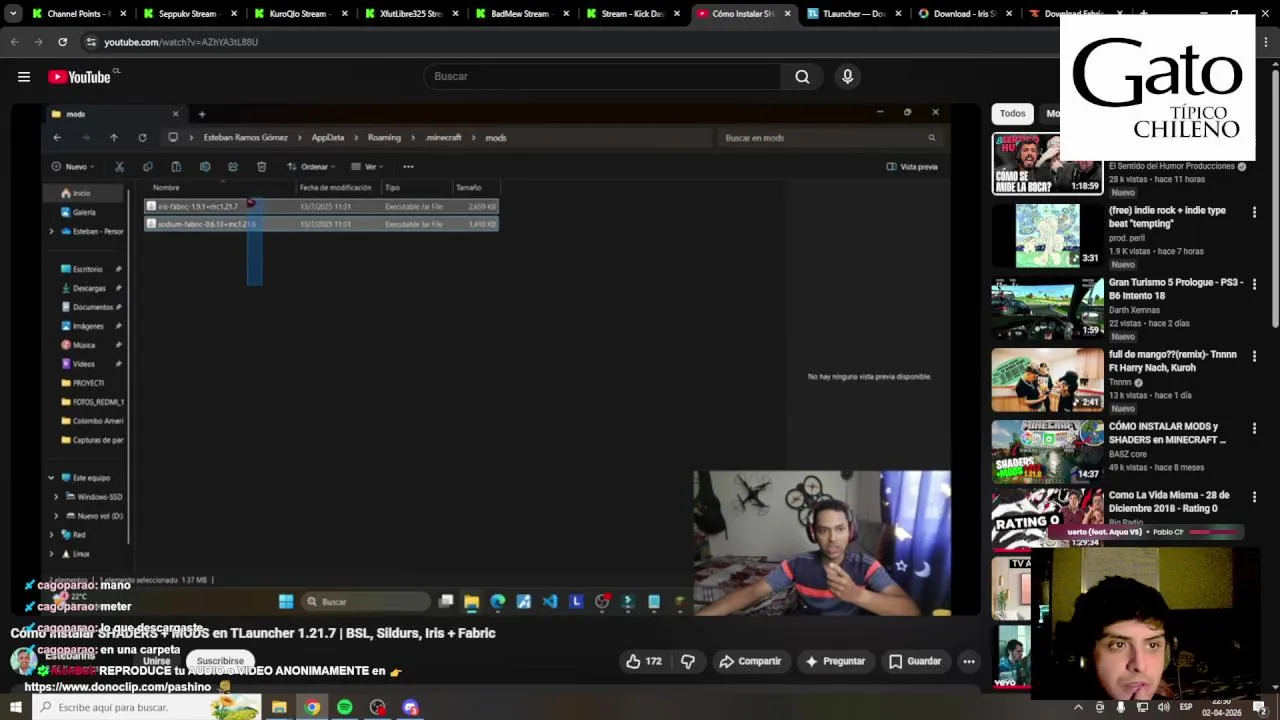Image resolution: width=1280 pixels, height=720 pixels.
Task: Close the TLauncher tab
Action: [898, 14]
